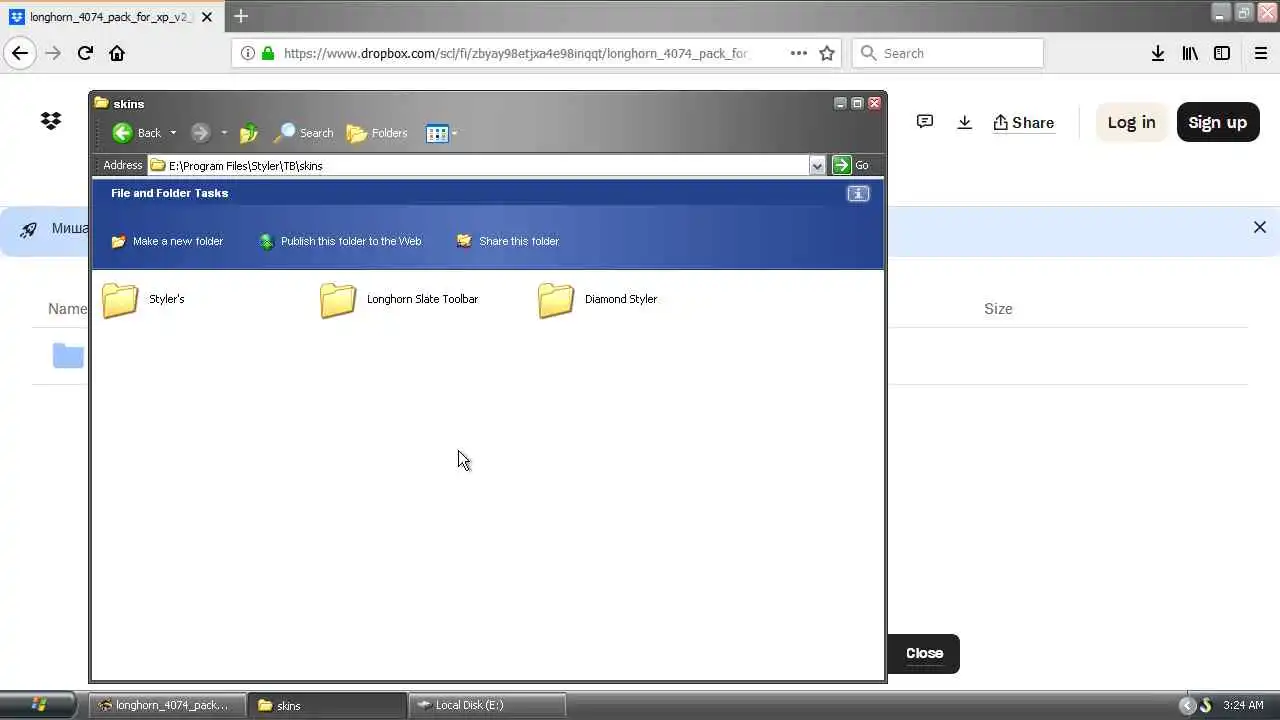Switch to Local Disk (E:) taskbar item
Screen dimensions: 1280x720
click(x=488, y=705)
